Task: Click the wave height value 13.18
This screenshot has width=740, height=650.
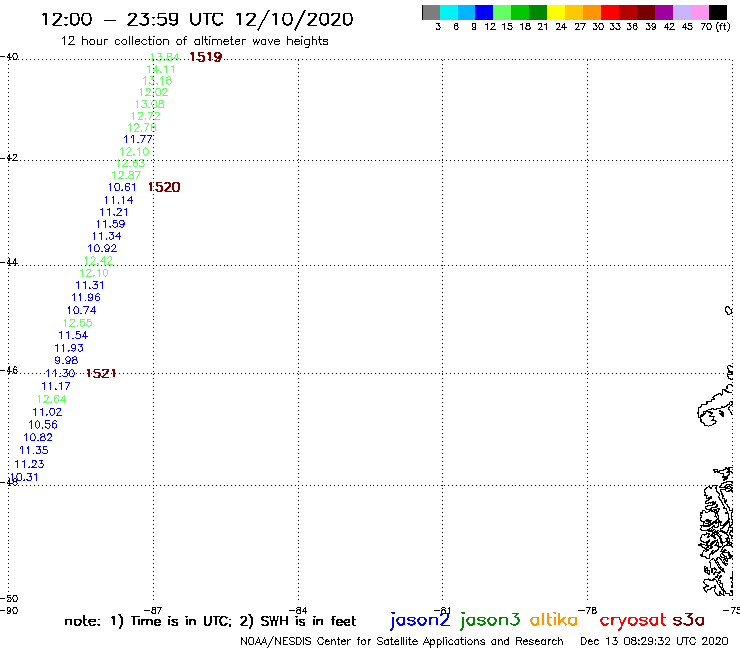Action: pos(158,81)
